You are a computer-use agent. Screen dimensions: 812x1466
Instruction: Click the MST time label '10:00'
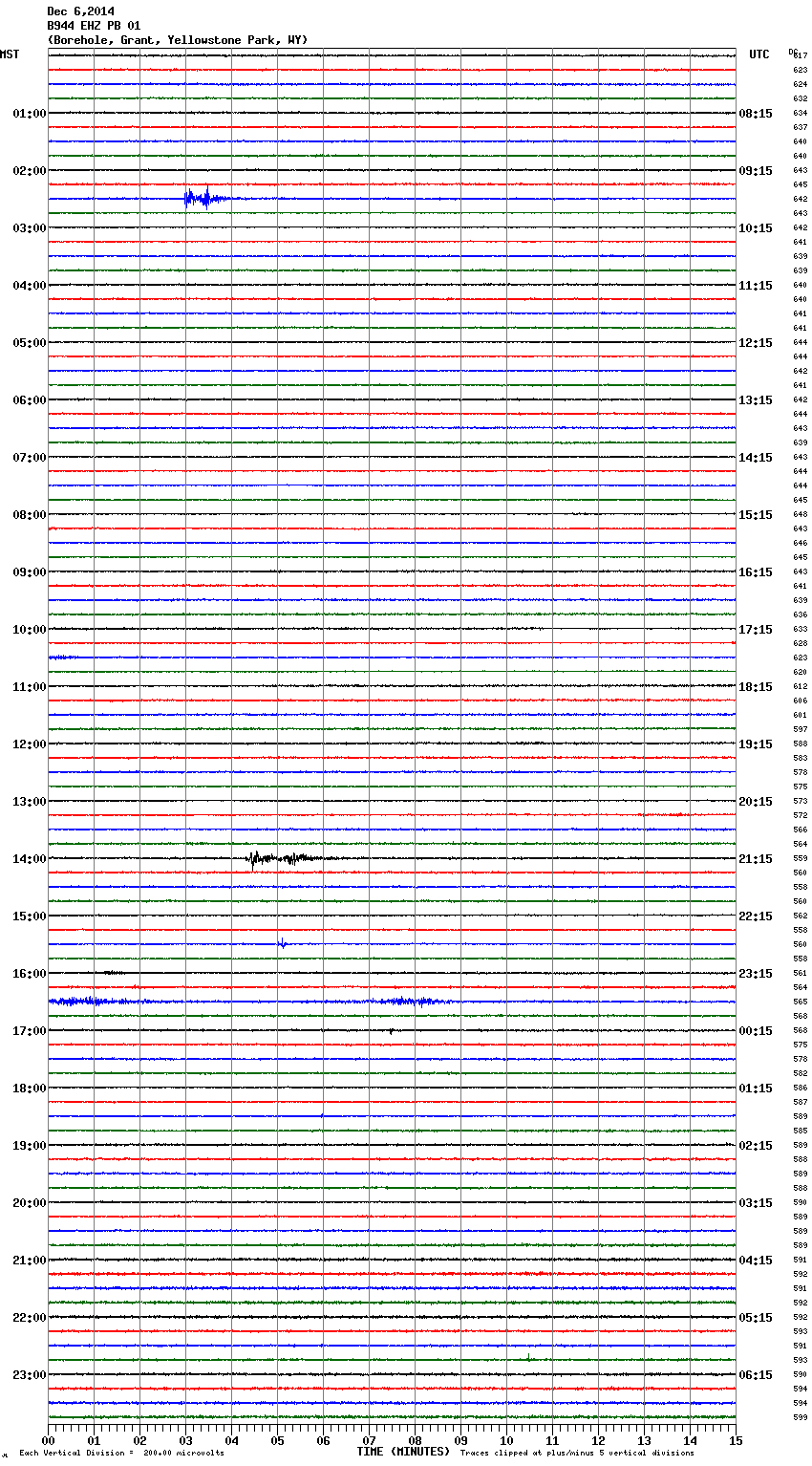[x=30, y=630]
